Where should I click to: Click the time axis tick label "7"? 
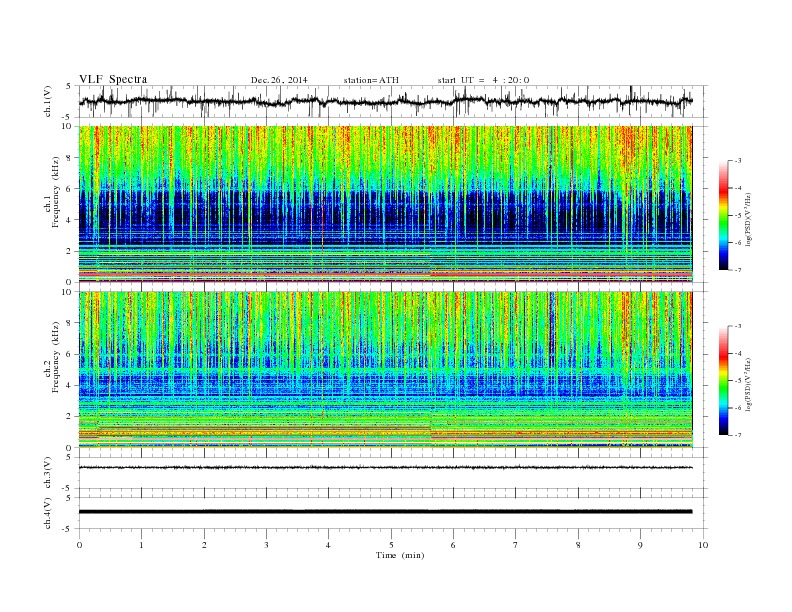click(516, 545)
